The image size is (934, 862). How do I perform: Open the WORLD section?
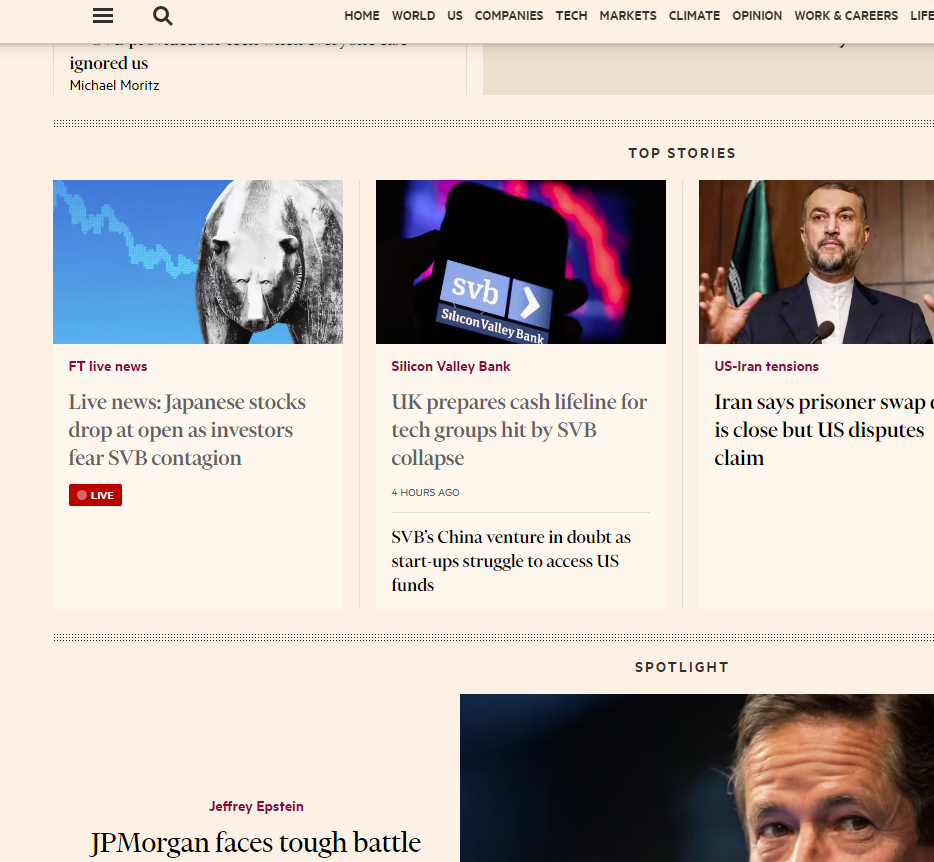(413, 15)
